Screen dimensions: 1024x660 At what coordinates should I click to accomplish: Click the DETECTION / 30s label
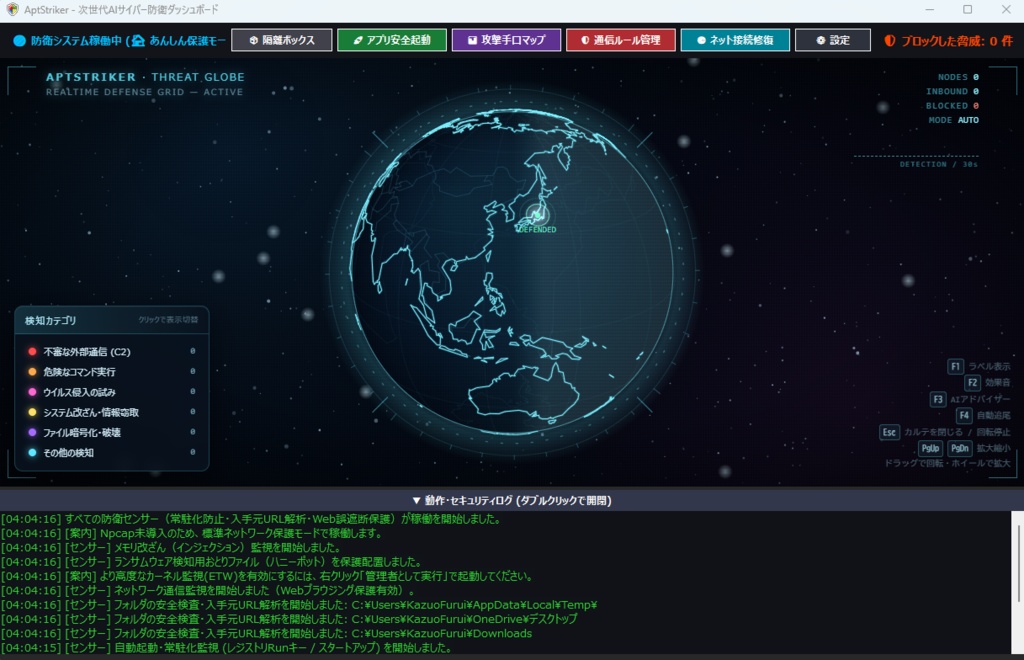tap(938, 165)
